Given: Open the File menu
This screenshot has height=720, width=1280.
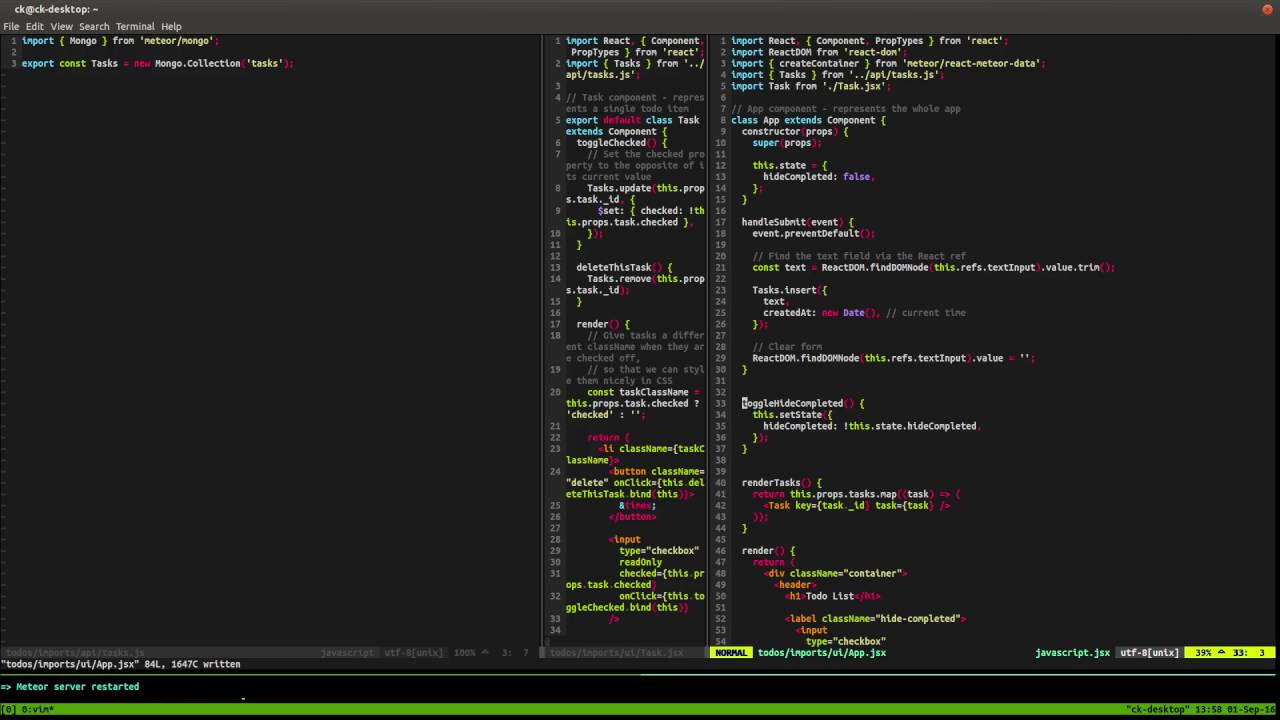Looking at the screenshot, I should [11, 26].
